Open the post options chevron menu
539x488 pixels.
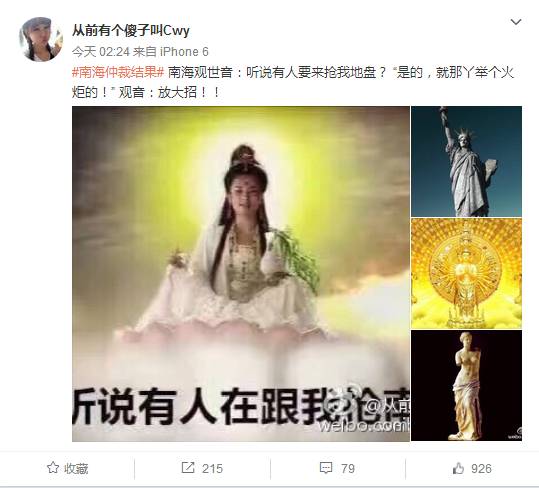click(516, 22)
